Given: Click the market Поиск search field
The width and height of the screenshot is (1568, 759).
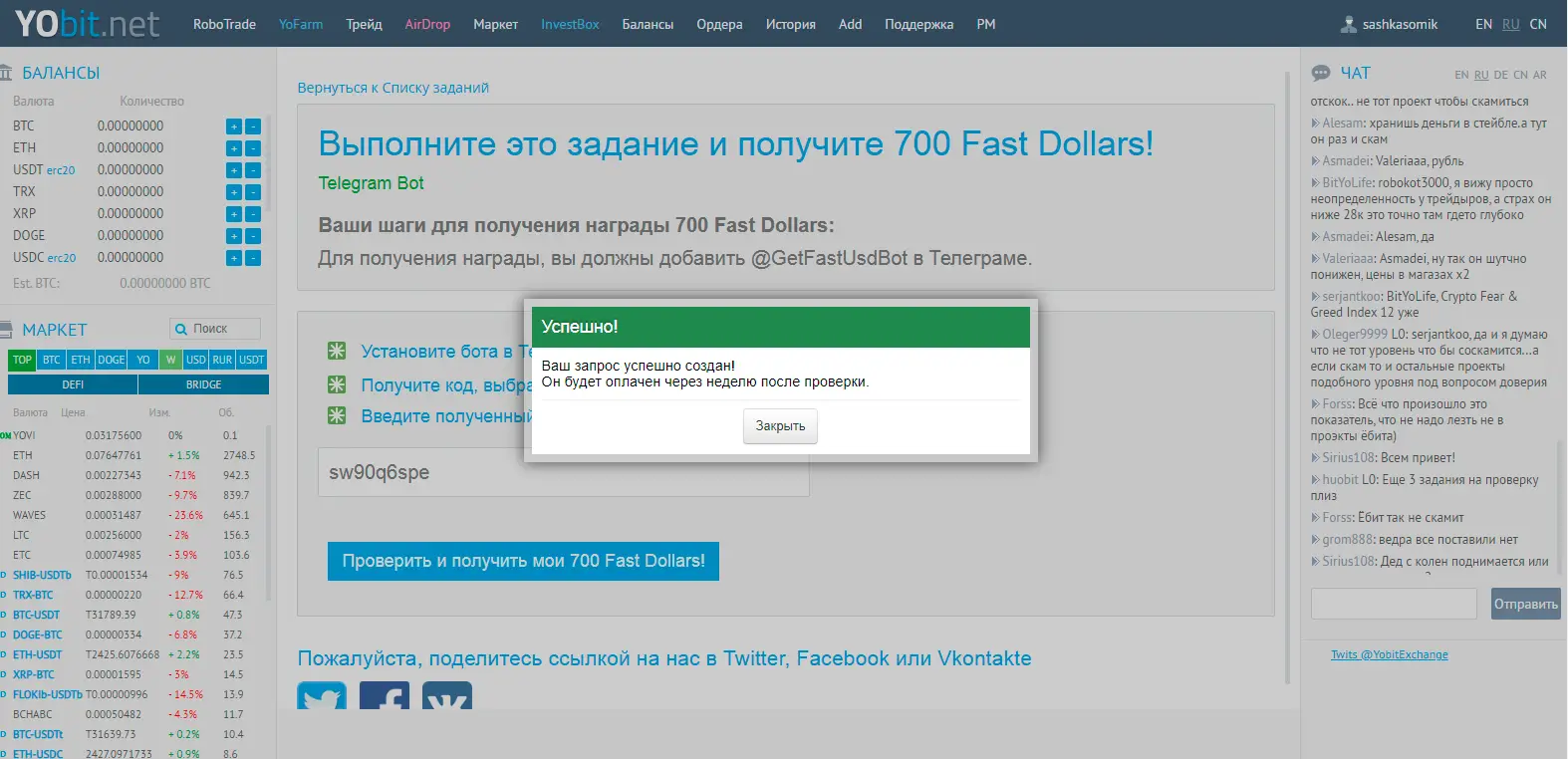Looking at the screenshot, I should pyautogui.click(x=215, y=329).
